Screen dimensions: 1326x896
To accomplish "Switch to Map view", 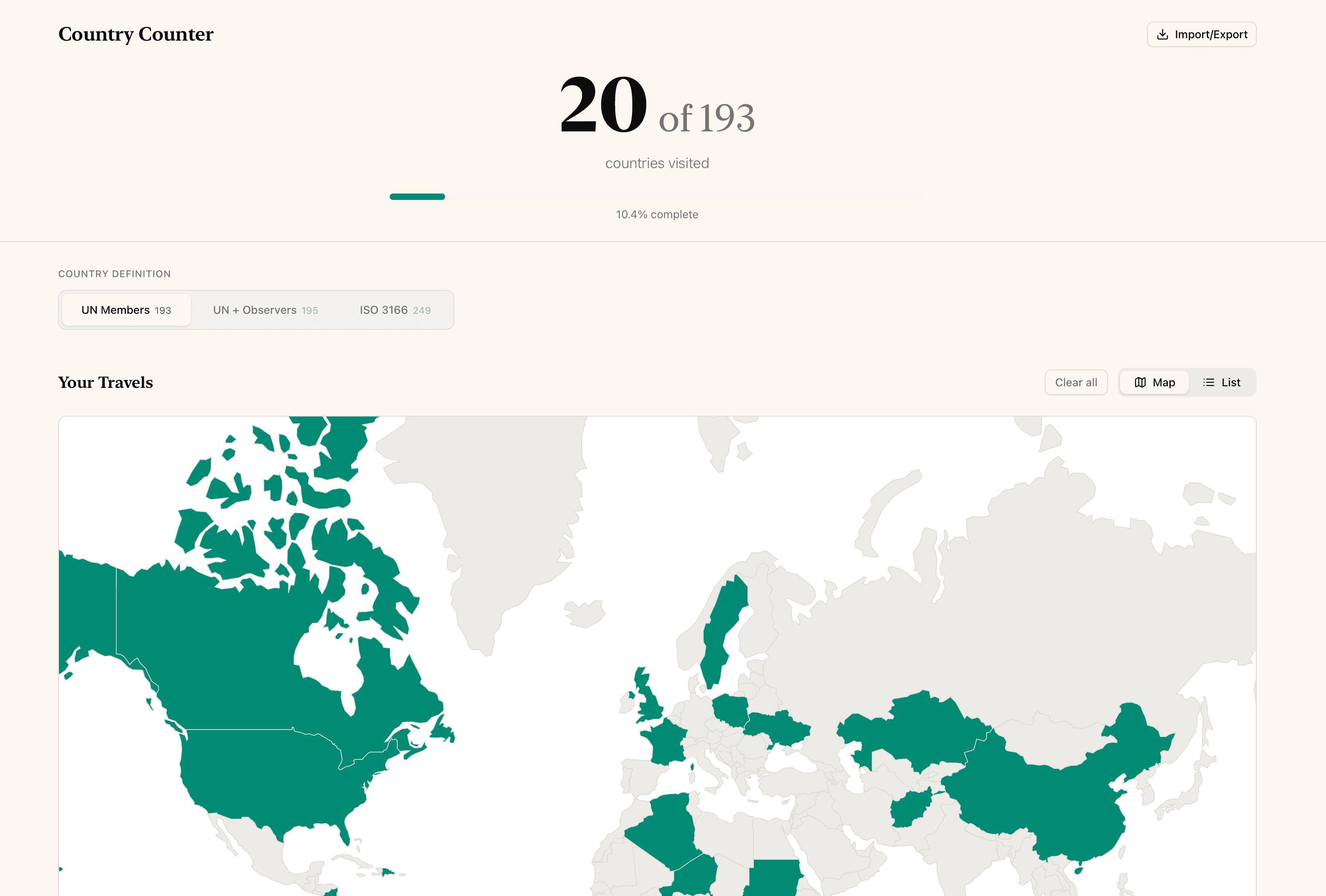I will pos(1154,383).
